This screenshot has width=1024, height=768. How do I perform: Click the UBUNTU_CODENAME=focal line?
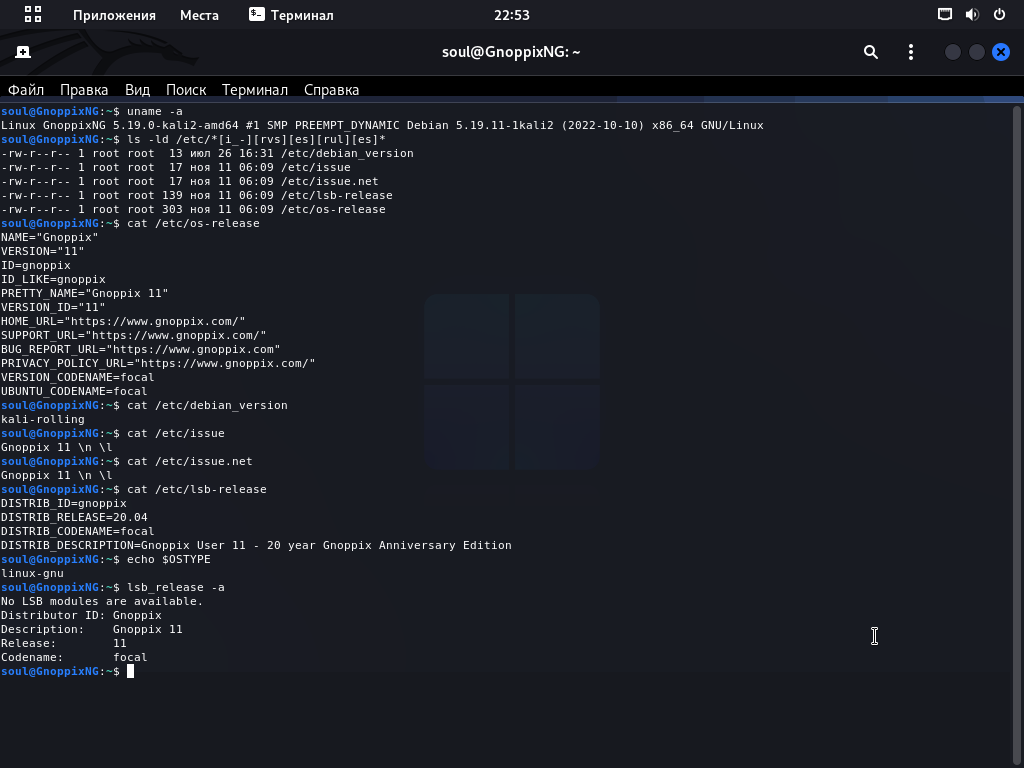(74, 391)
